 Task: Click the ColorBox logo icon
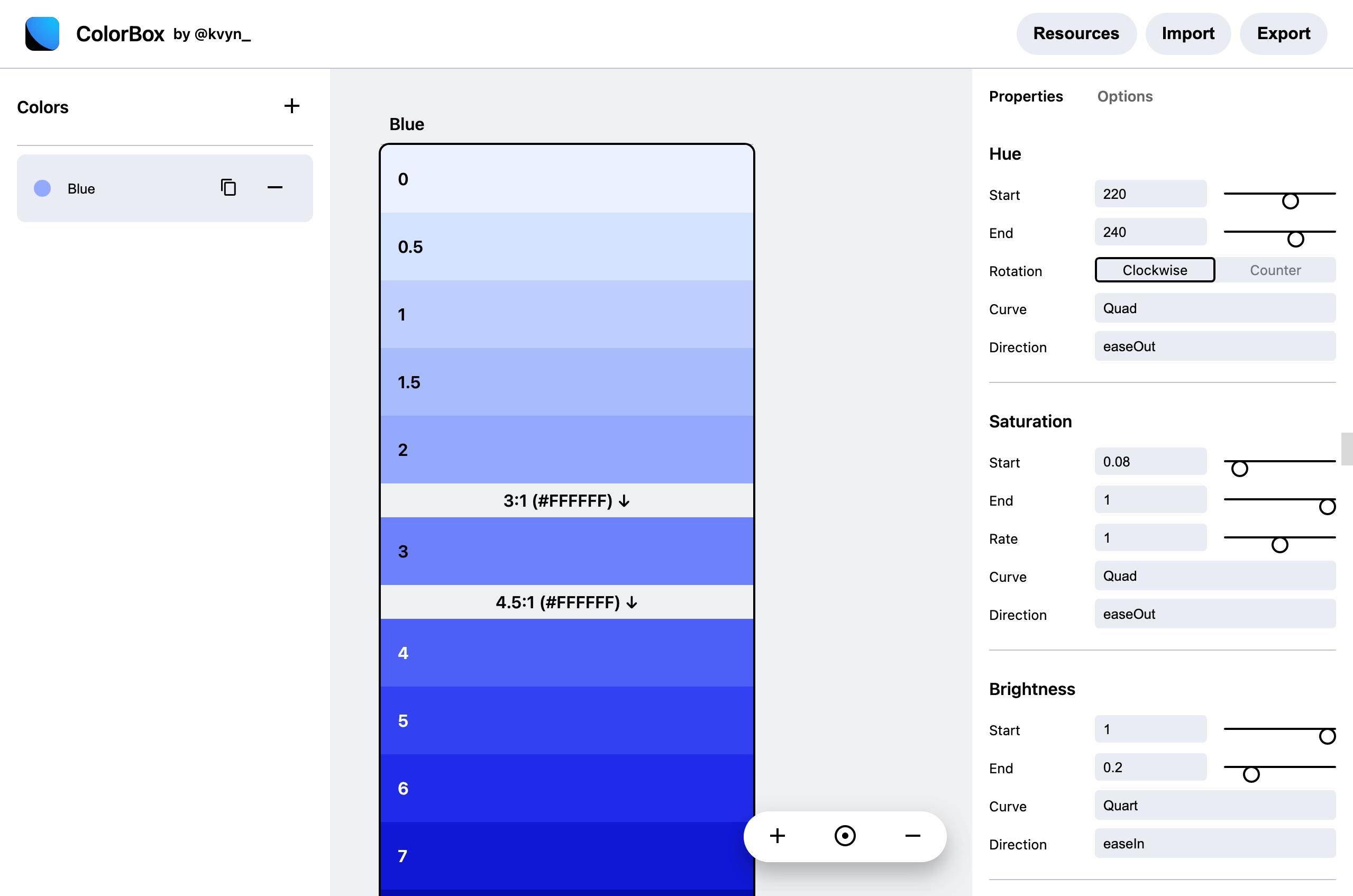point(42,34)
